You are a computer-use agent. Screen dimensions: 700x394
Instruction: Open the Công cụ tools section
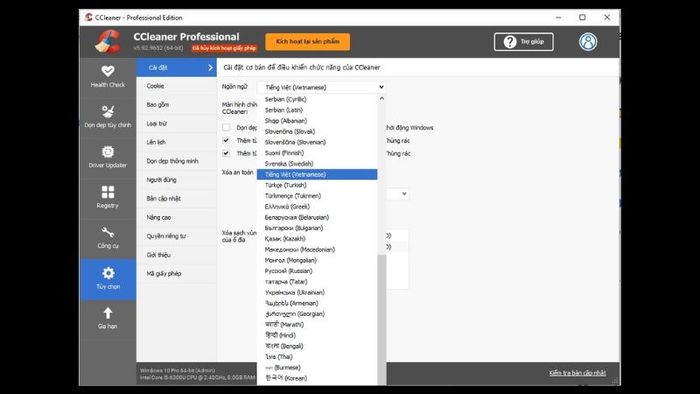click(108, 237)
